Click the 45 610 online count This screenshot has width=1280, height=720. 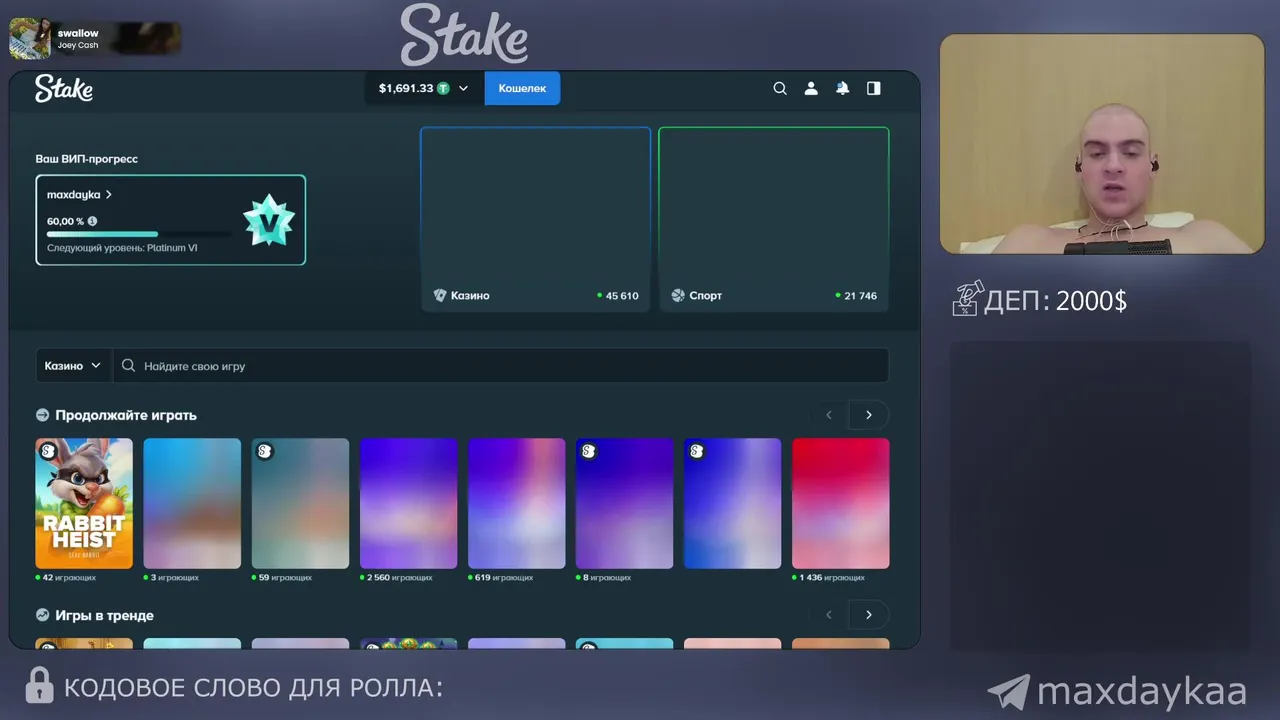pos(622,296)
